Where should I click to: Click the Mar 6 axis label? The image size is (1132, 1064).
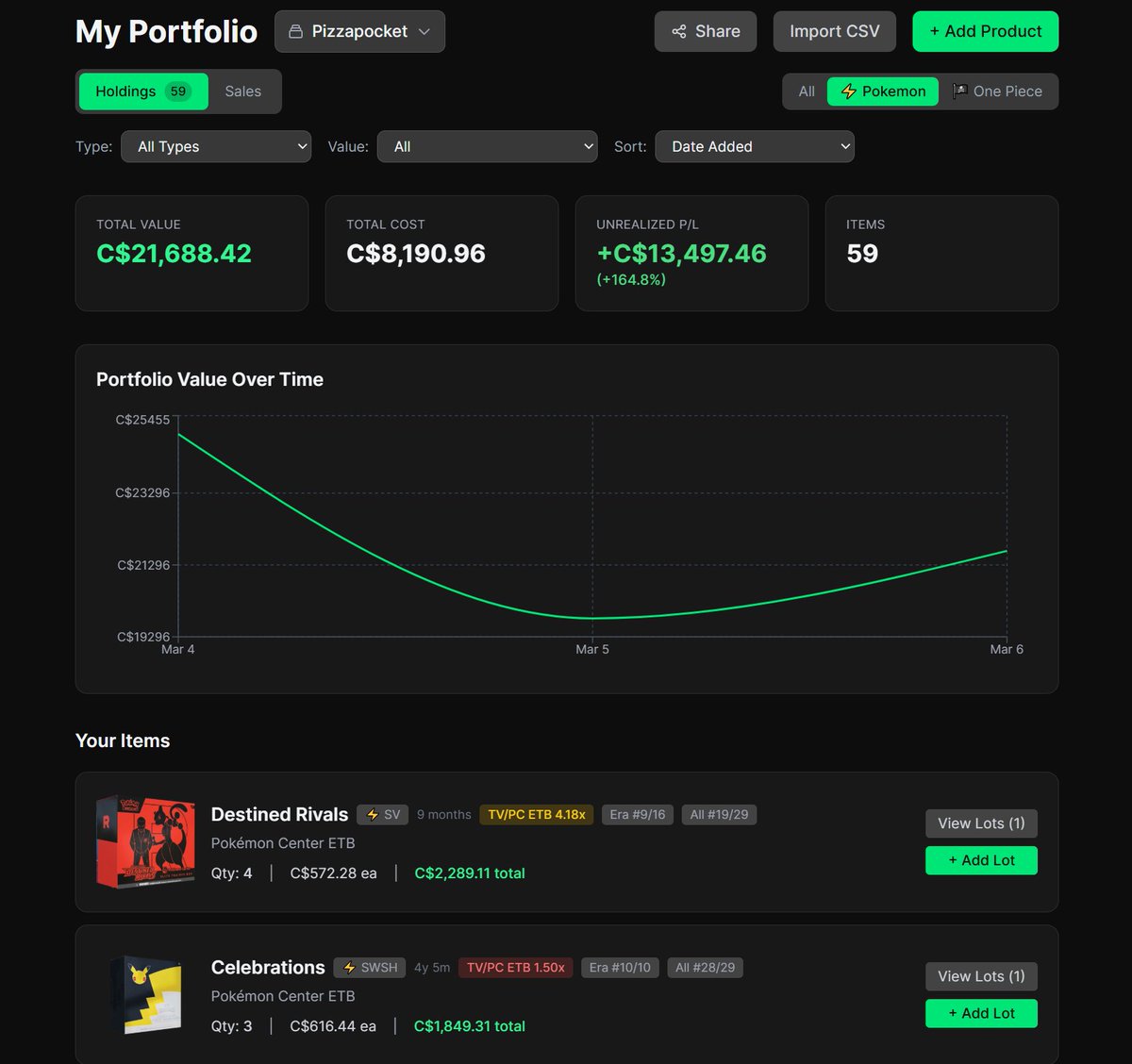coord(1007,649)
